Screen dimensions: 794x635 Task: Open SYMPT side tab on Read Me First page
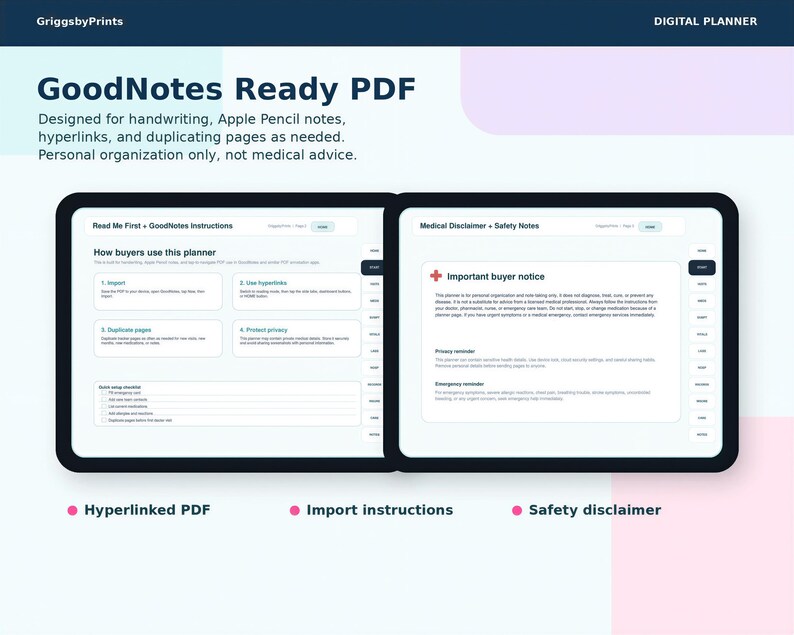374,318
